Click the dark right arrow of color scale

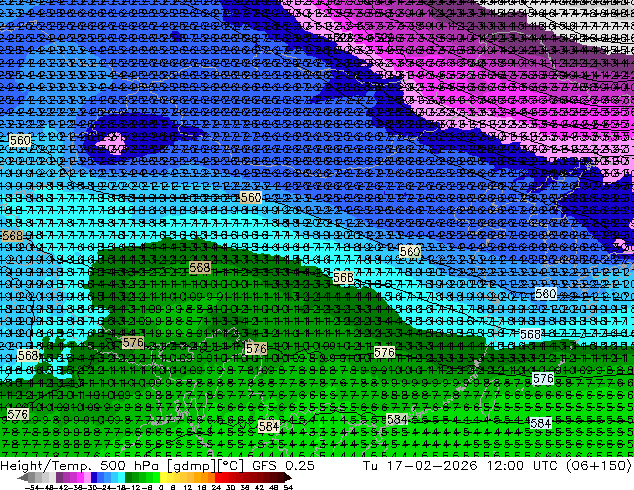tap(288, 478)
